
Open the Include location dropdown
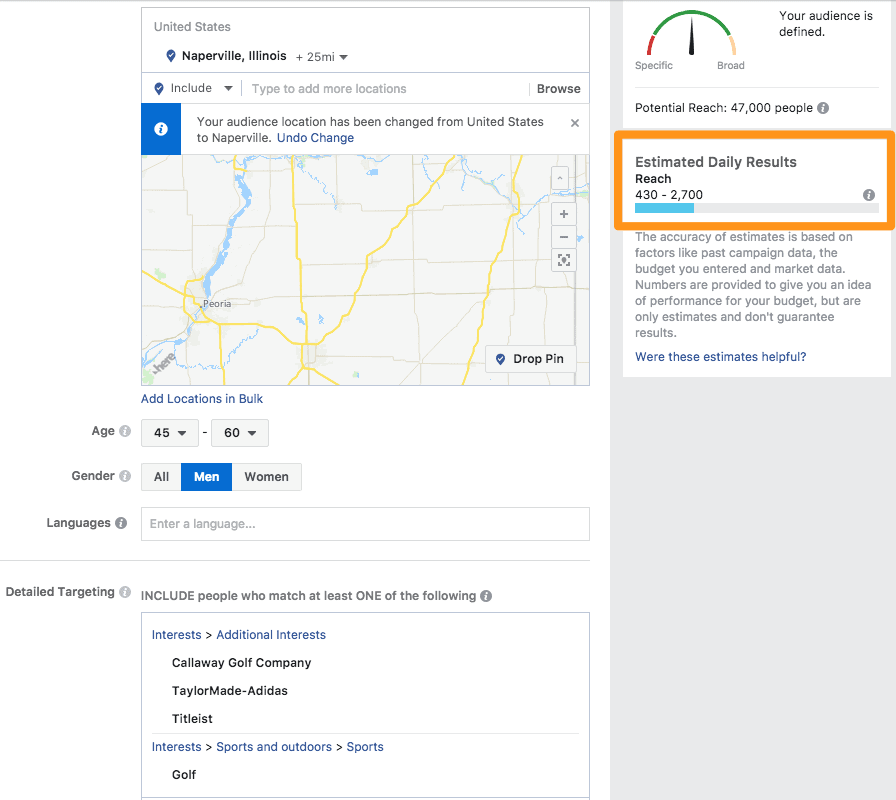193,88
